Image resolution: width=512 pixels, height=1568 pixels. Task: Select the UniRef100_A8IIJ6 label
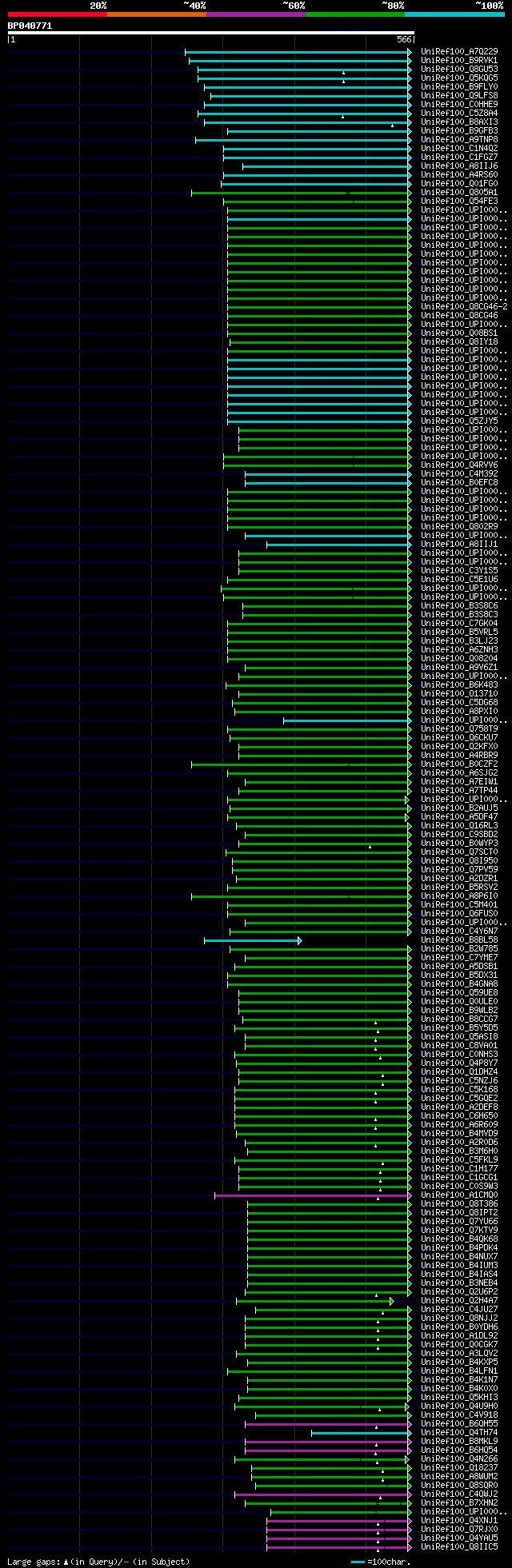coord(459,166)
